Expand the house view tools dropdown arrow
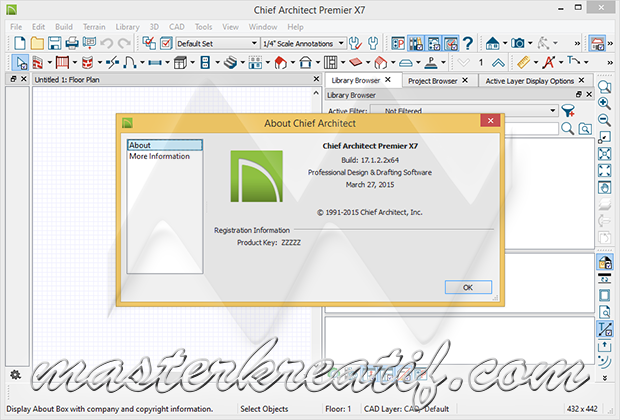 coord(505,43)
